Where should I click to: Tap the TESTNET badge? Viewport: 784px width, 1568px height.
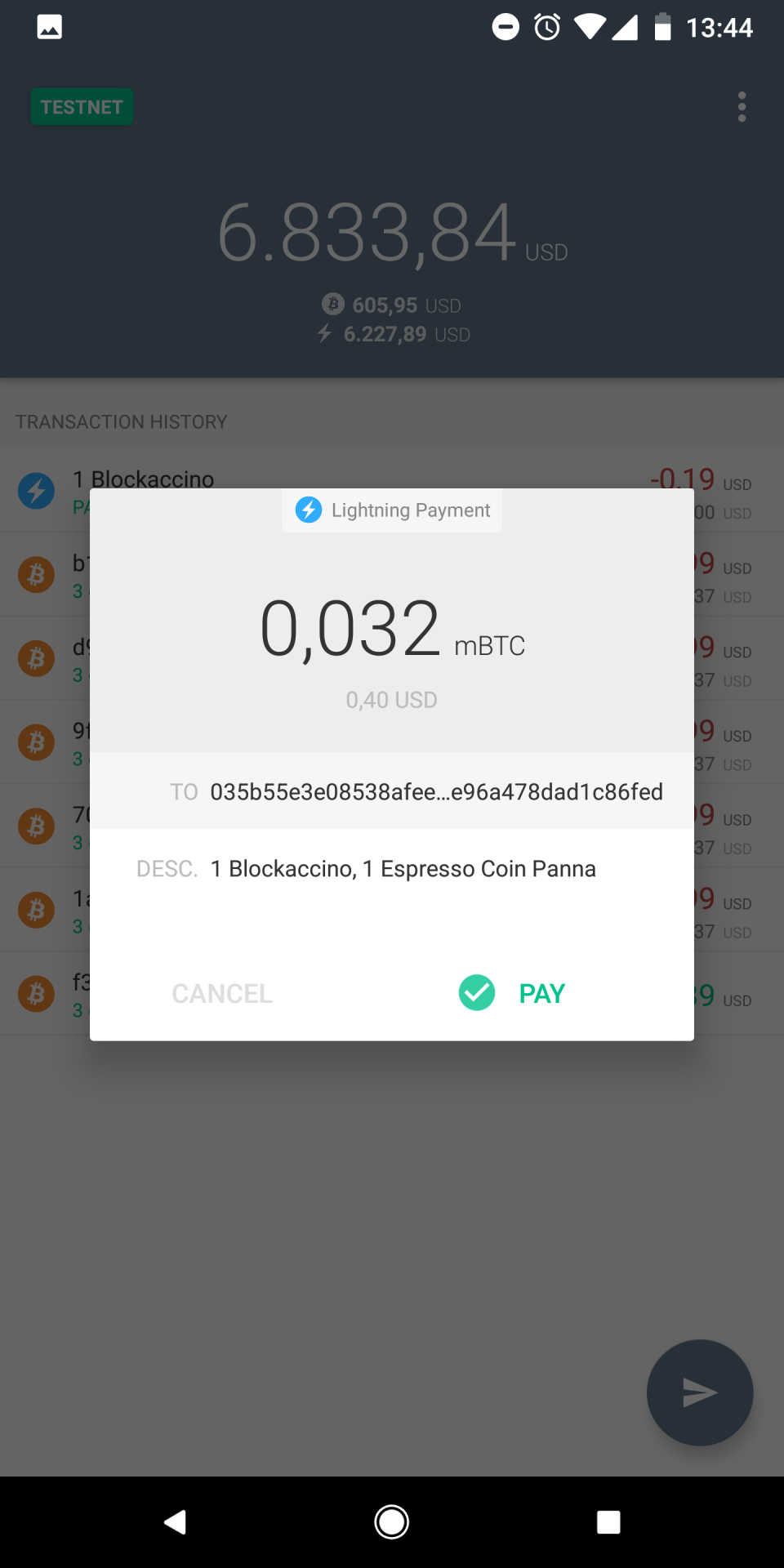click(x=82, y=107)
